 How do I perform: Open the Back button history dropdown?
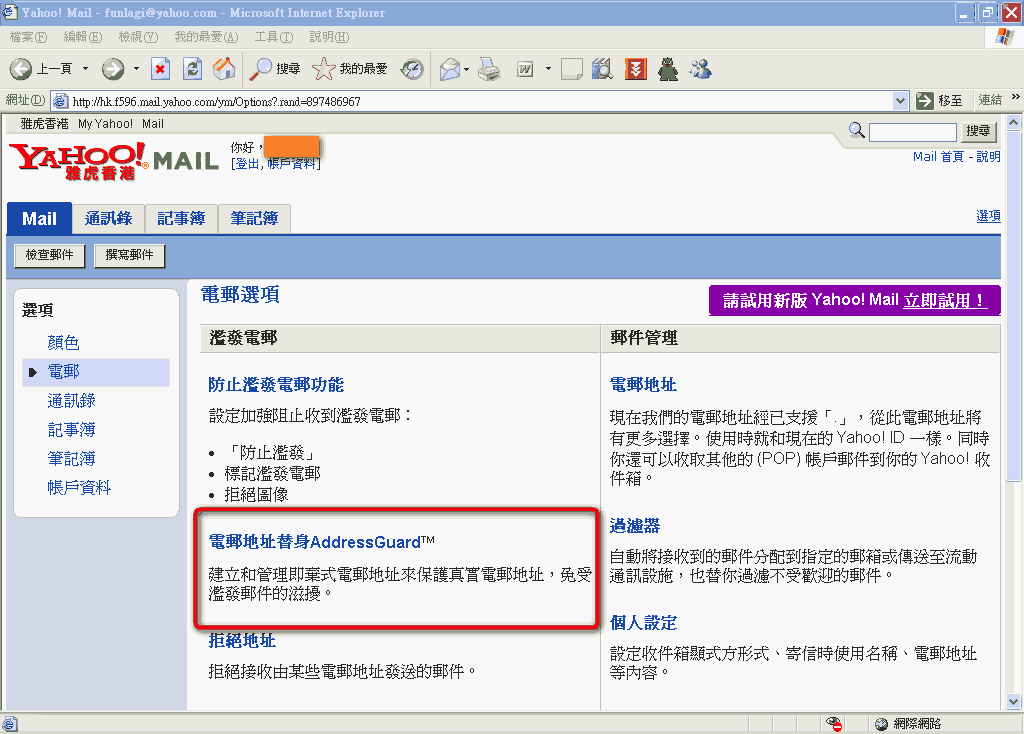[86, 69]
